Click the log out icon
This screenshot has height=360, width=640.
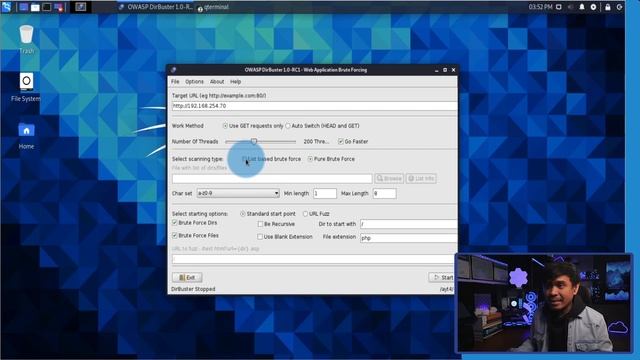[x=619, y=7]
